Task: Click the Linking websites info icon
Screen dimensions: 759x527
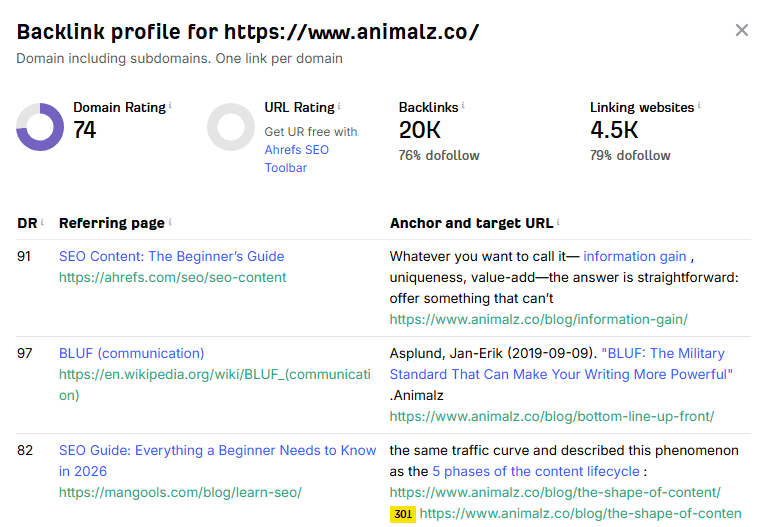Action: (x=698, y=105)
